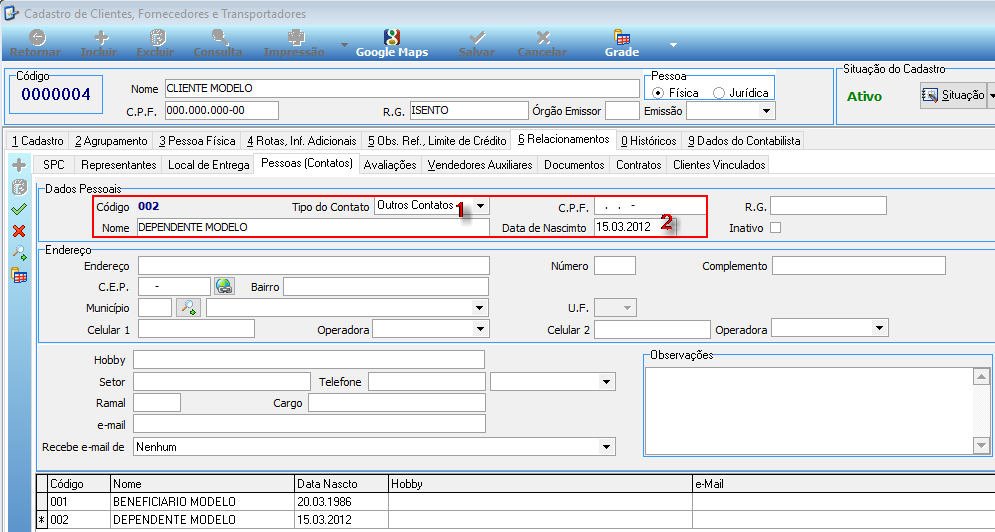Click the Grade toolbar icon
995x532 pixels.
622,38
